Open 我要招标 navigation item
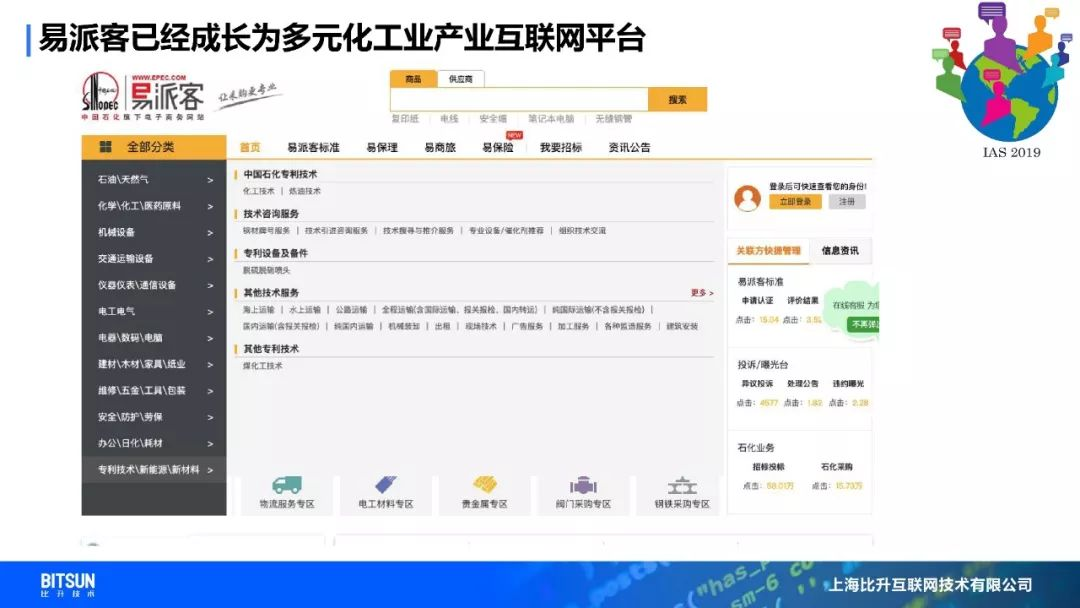The image size is (1080, 608). 561,147
